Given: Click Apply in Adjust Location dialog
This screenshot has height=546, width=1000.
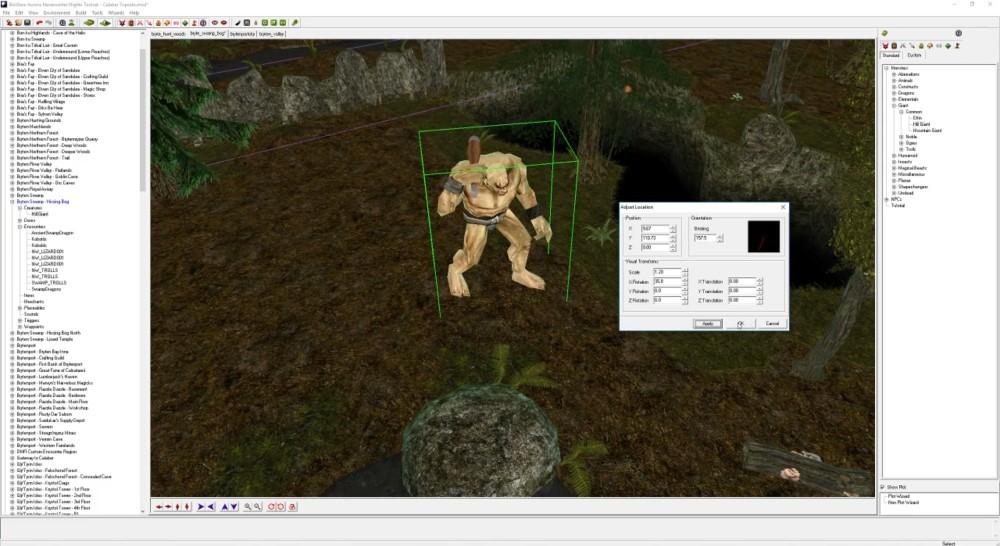Looking at the screenshot, I should click(x=708, y=323).
